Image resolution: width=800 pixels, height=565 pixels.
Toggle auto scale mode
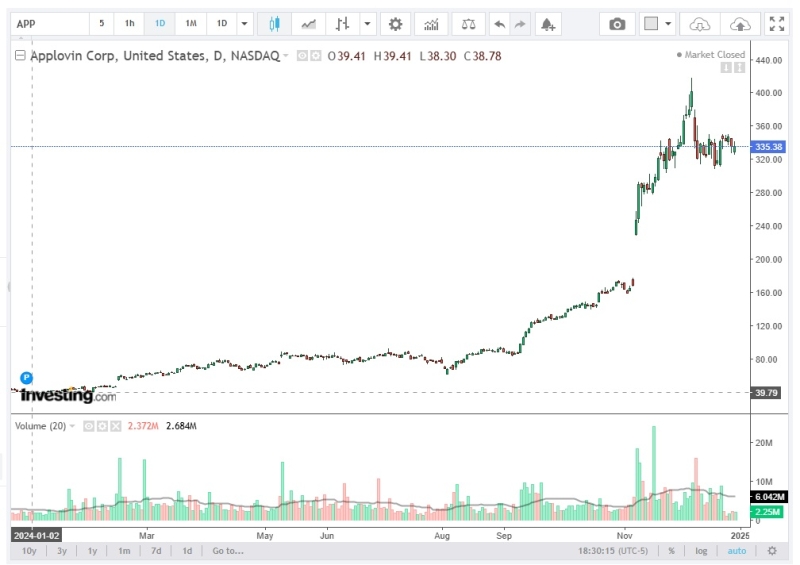click(736, 551)
